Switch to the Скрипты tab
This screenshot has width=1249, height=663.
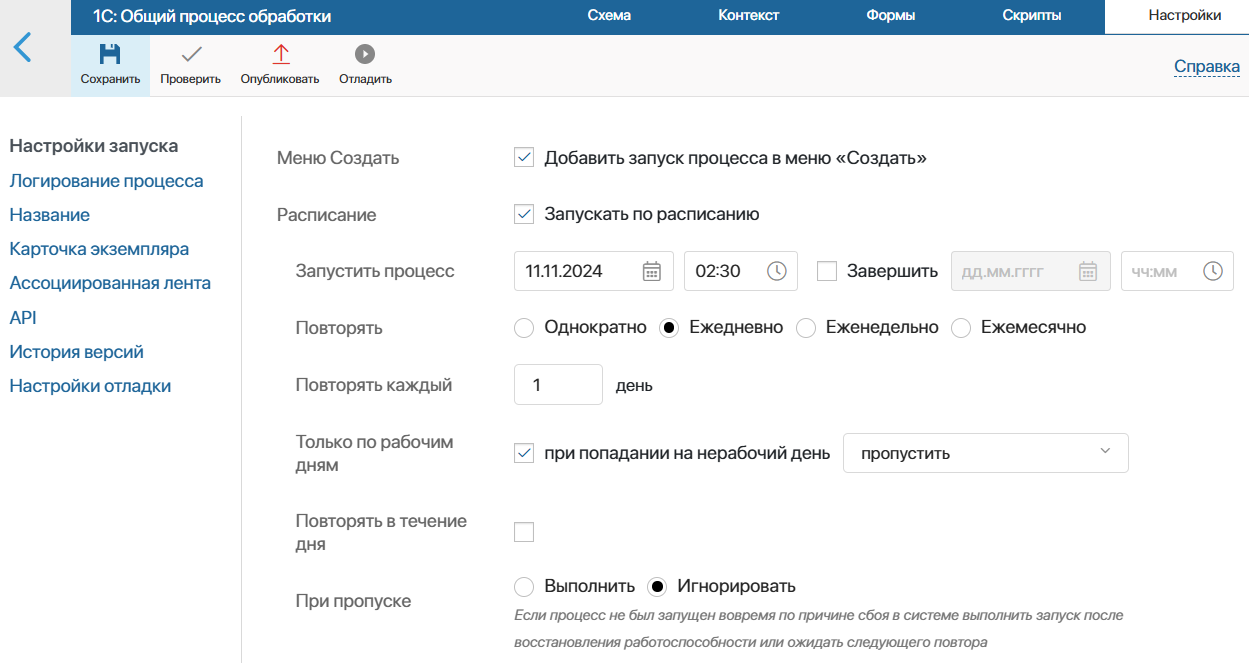tap(1031, 16)
